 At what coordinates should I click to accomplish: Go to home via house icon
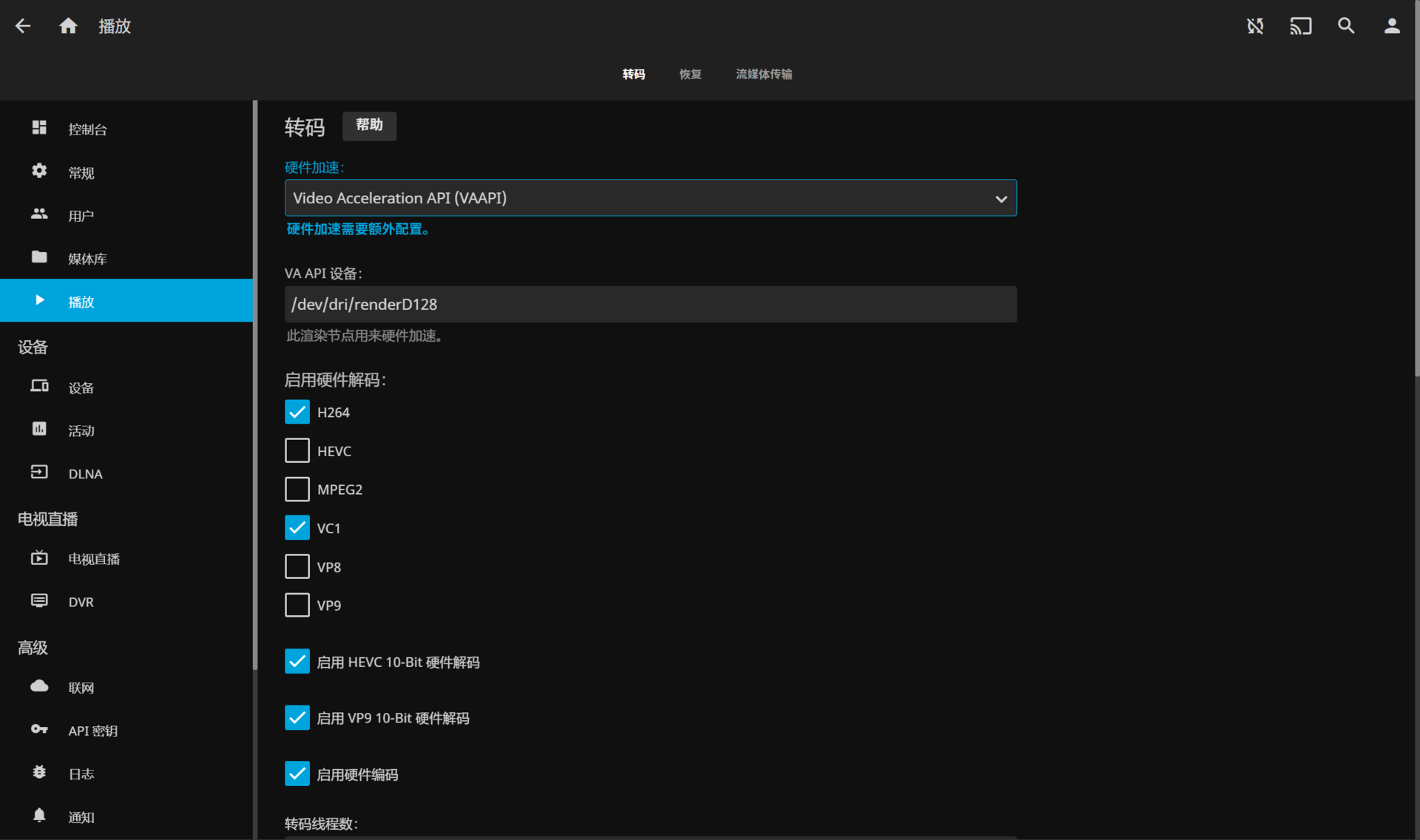click(x=68, y=27)
